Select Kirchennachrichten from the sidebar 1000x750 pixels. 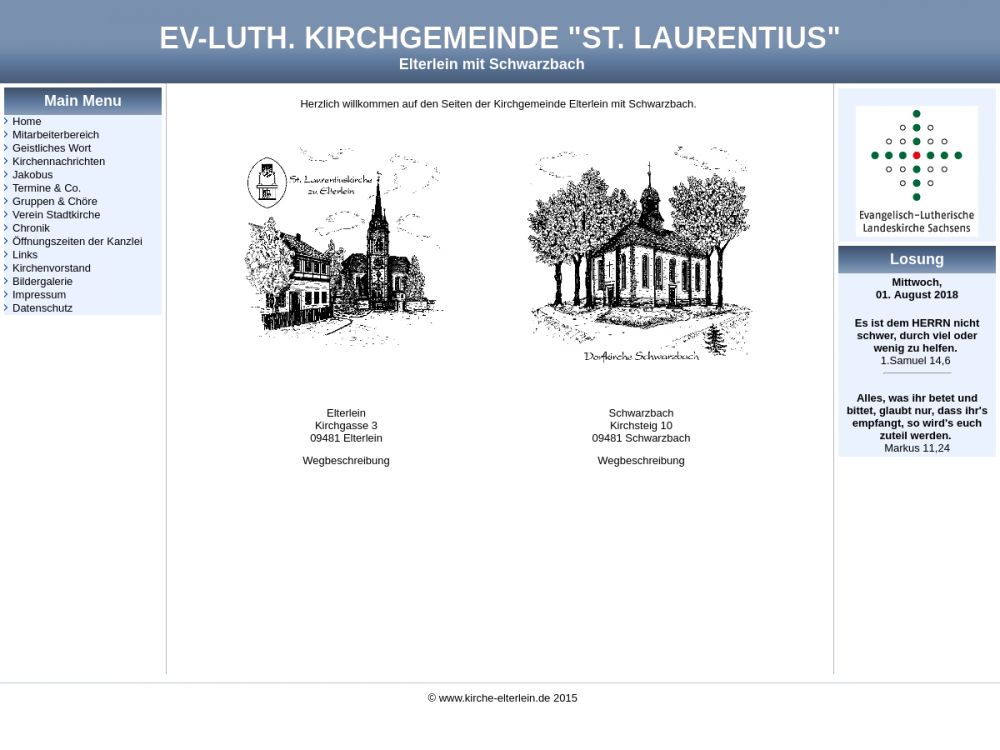tap(58, 161)
